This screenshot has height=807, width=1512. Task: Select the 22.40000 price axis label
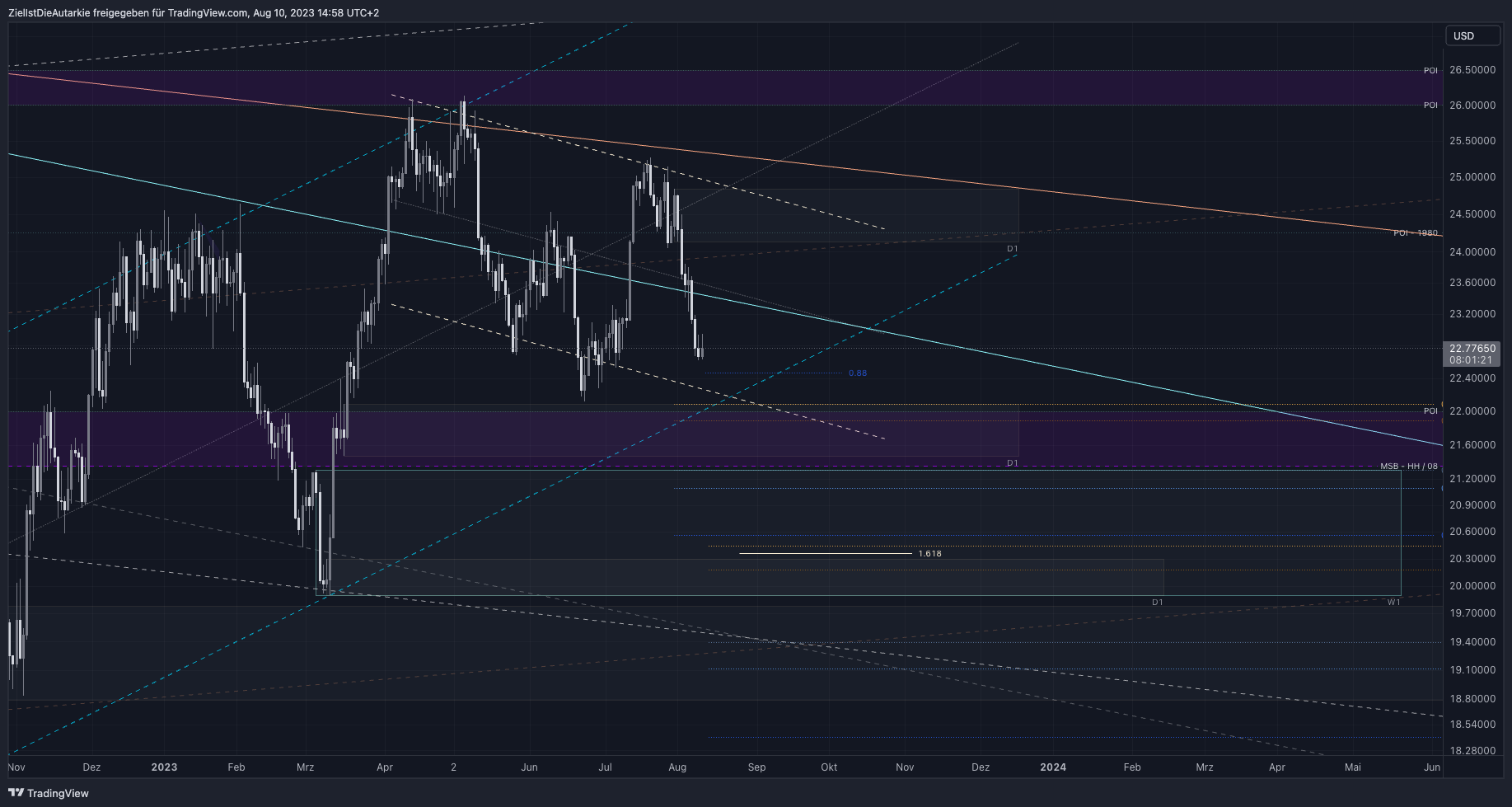coord(1472,378)
